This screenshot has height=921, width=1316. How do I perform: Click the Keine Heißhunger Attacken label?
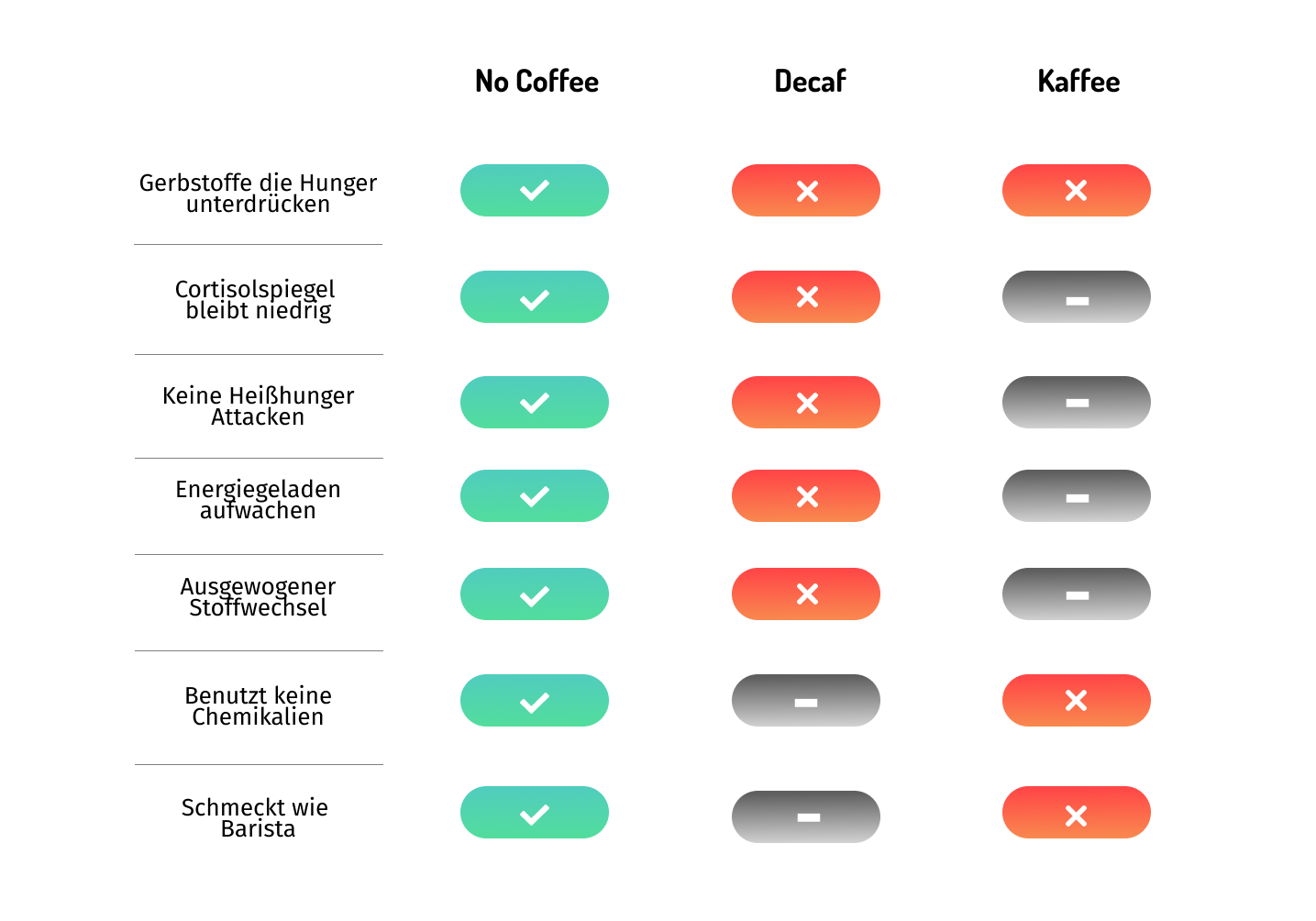(258, 406)
